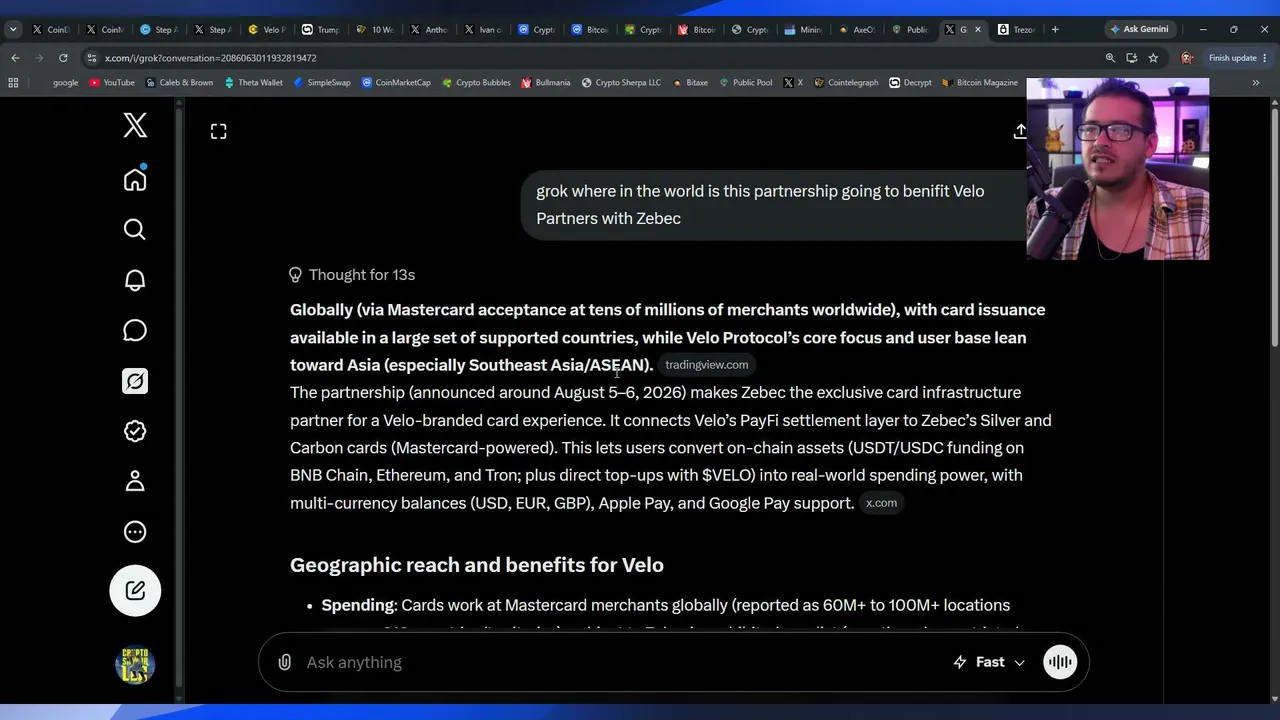Open the Decrypt bookmark
Image resolution: width=1280 pixels, height=720 pixels.
tap(910, 83)
